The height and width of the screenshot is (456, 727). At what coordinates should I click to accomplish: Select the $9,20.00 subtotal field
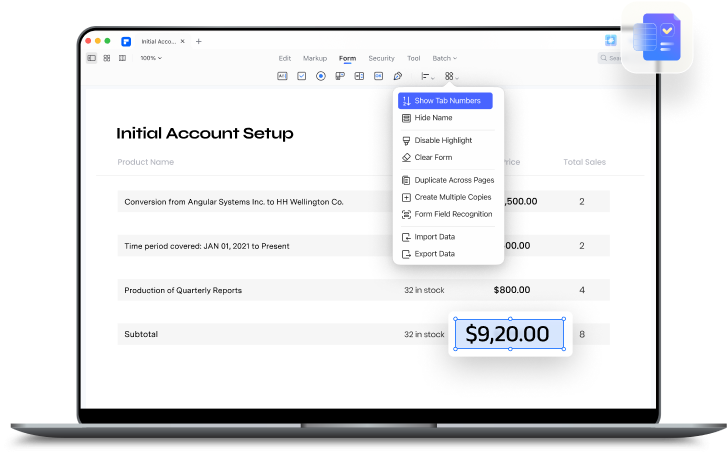point(509,334)
